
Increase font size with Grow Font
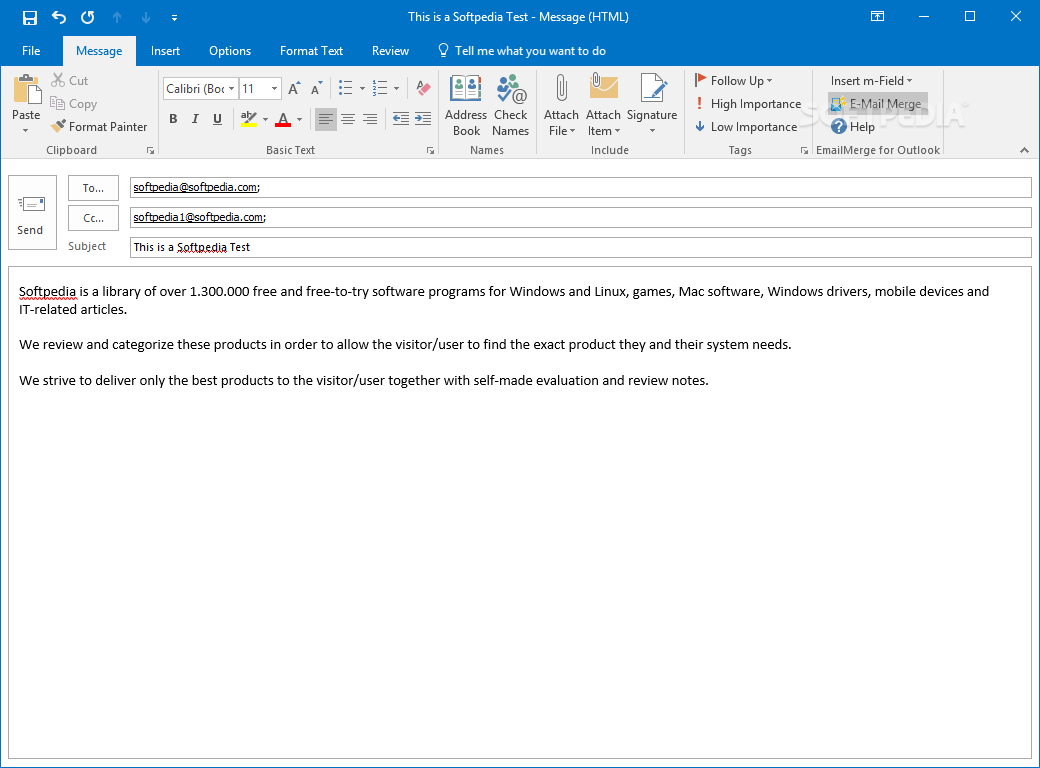click(294, 88)
